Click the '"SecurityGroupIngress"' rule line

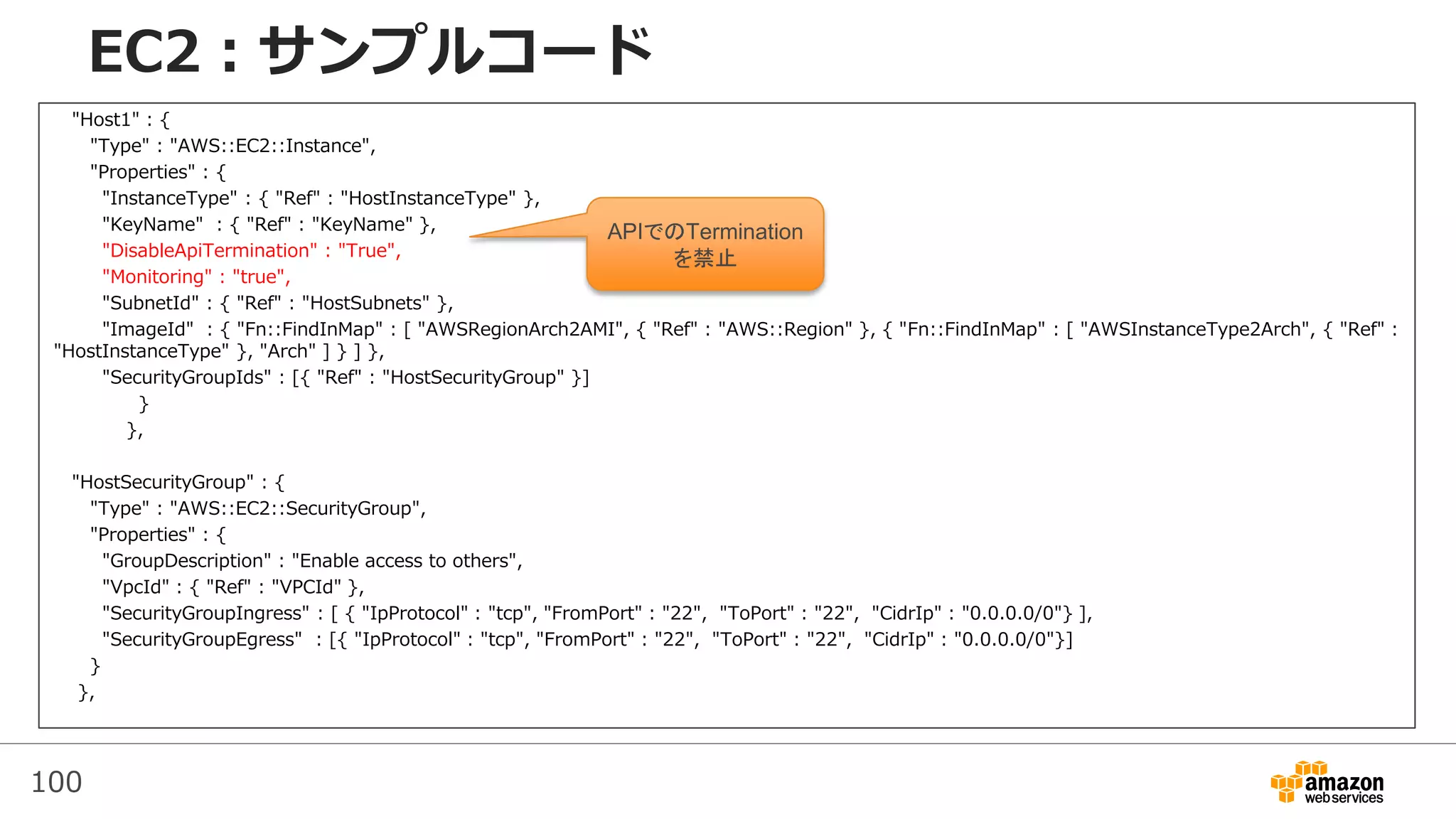tap(597, 614)
